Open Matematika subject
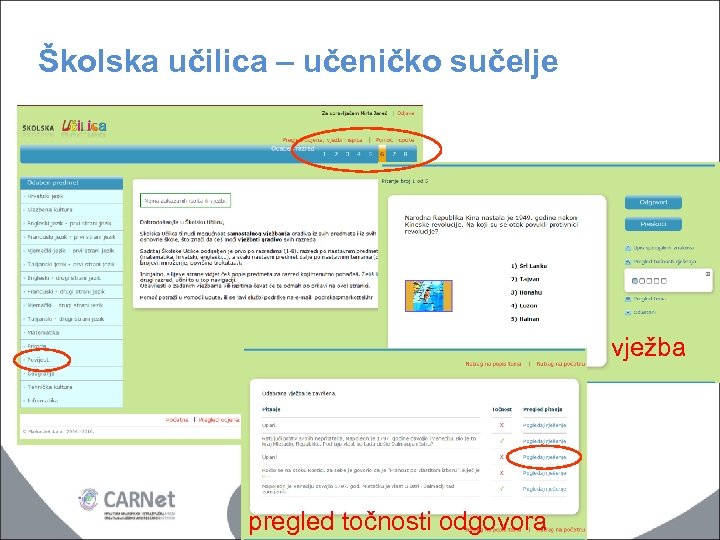This screenshot has width=720, height=540. (72, 332)
